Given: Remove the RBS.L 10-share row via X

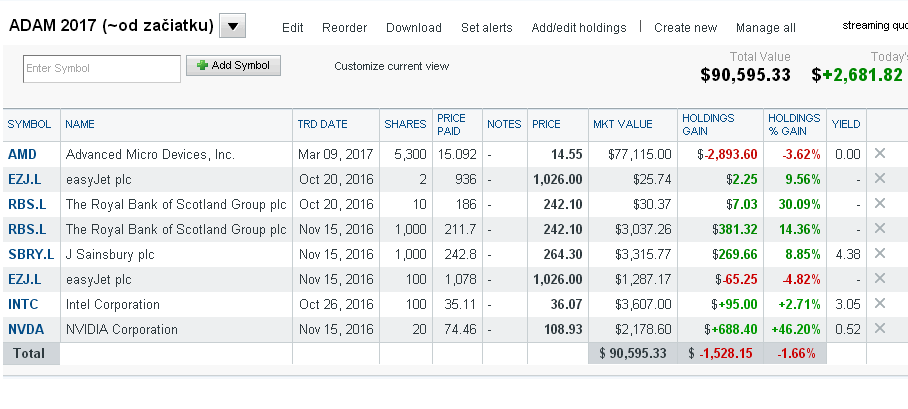Looking at the screenshot, I should (x=880, y=203).
